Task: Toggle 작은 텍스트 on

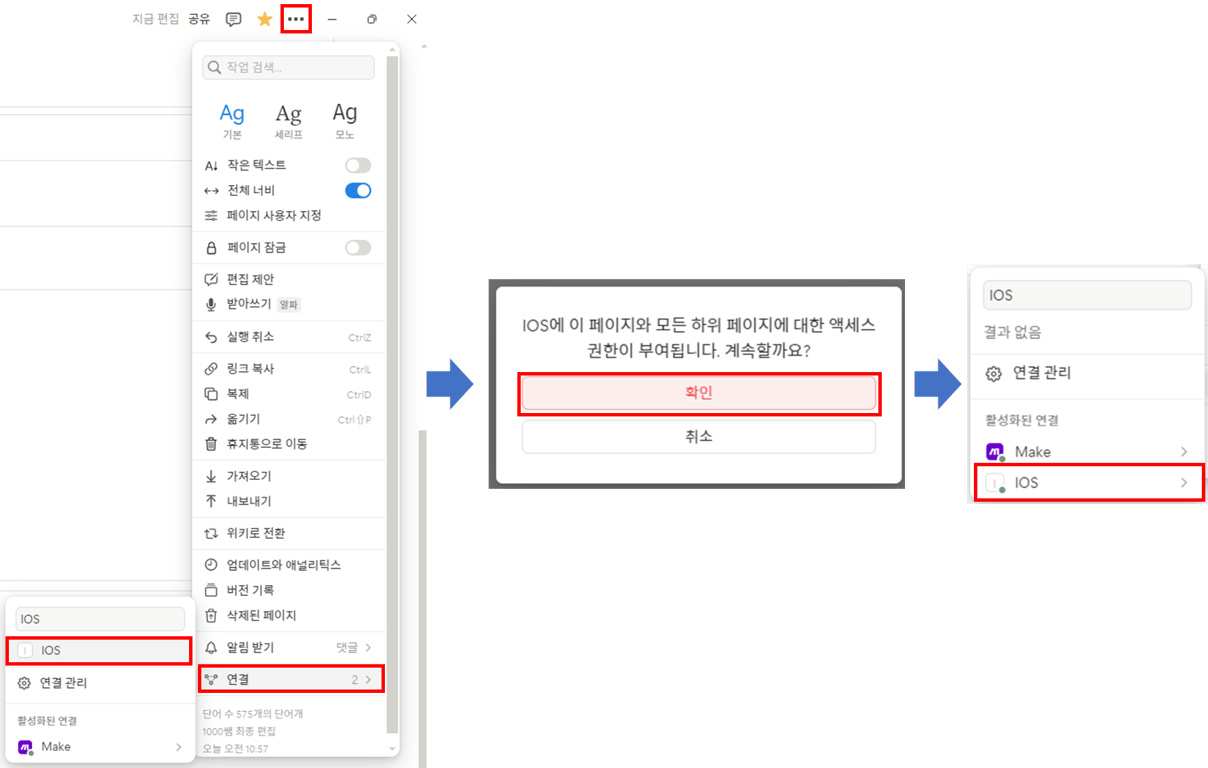Action: tap(357, 165)
